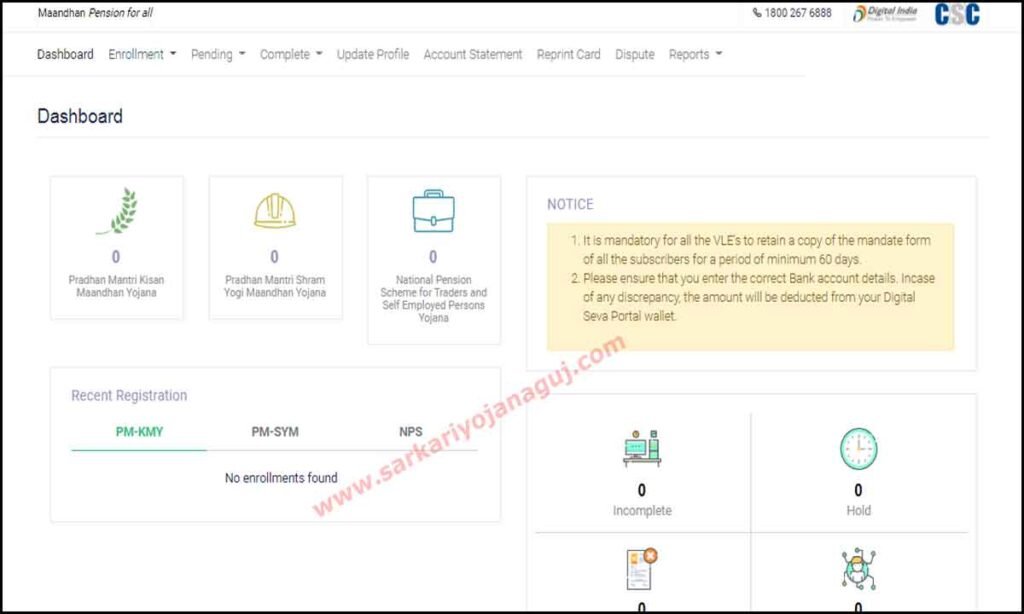This screenshot has height=614, width=1024.
Task: Open the Reprint Card page
Action: [569, 54]
